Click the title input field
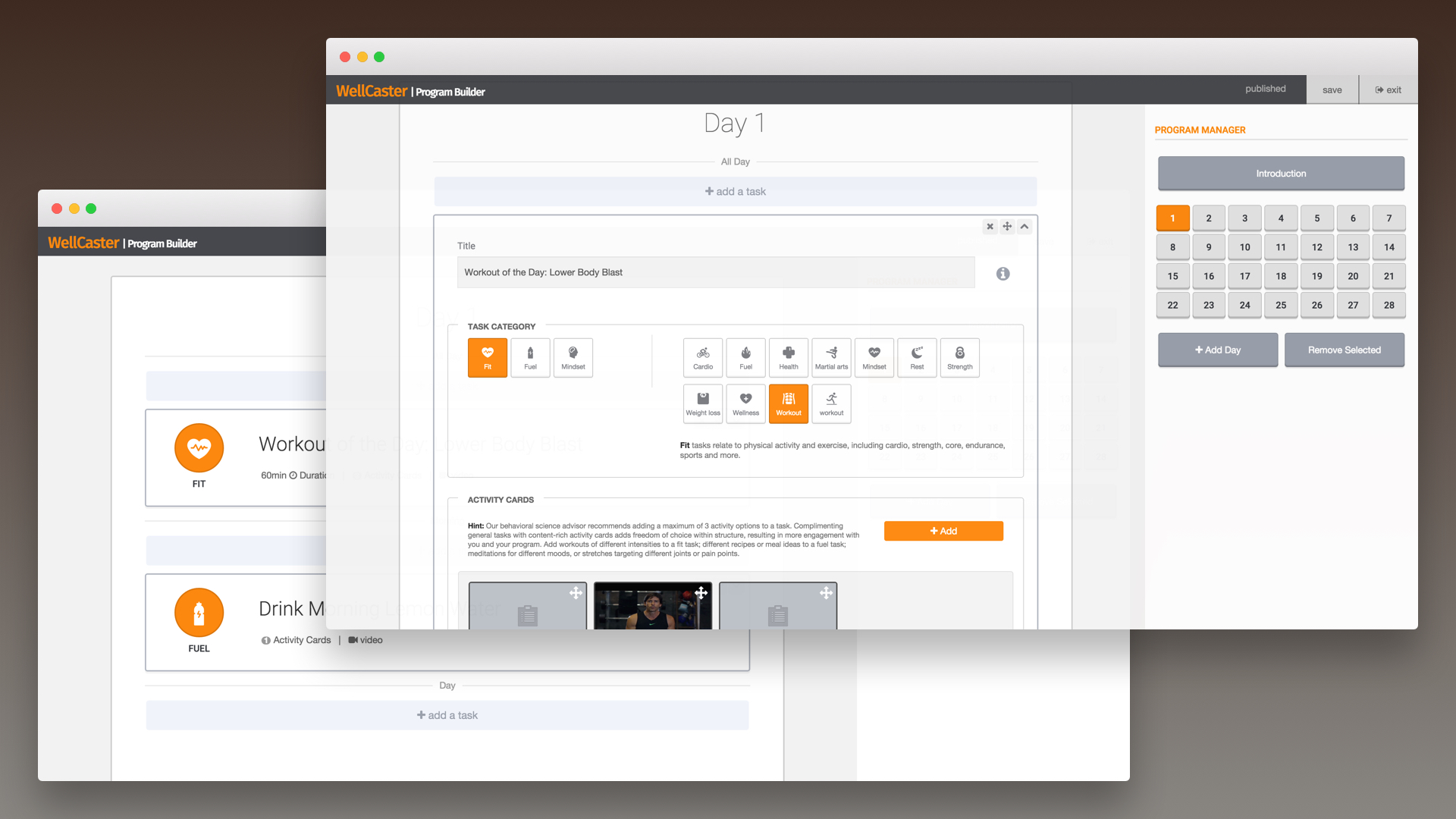This screenshot has height=819, width=1456. (x=714, y=272)
